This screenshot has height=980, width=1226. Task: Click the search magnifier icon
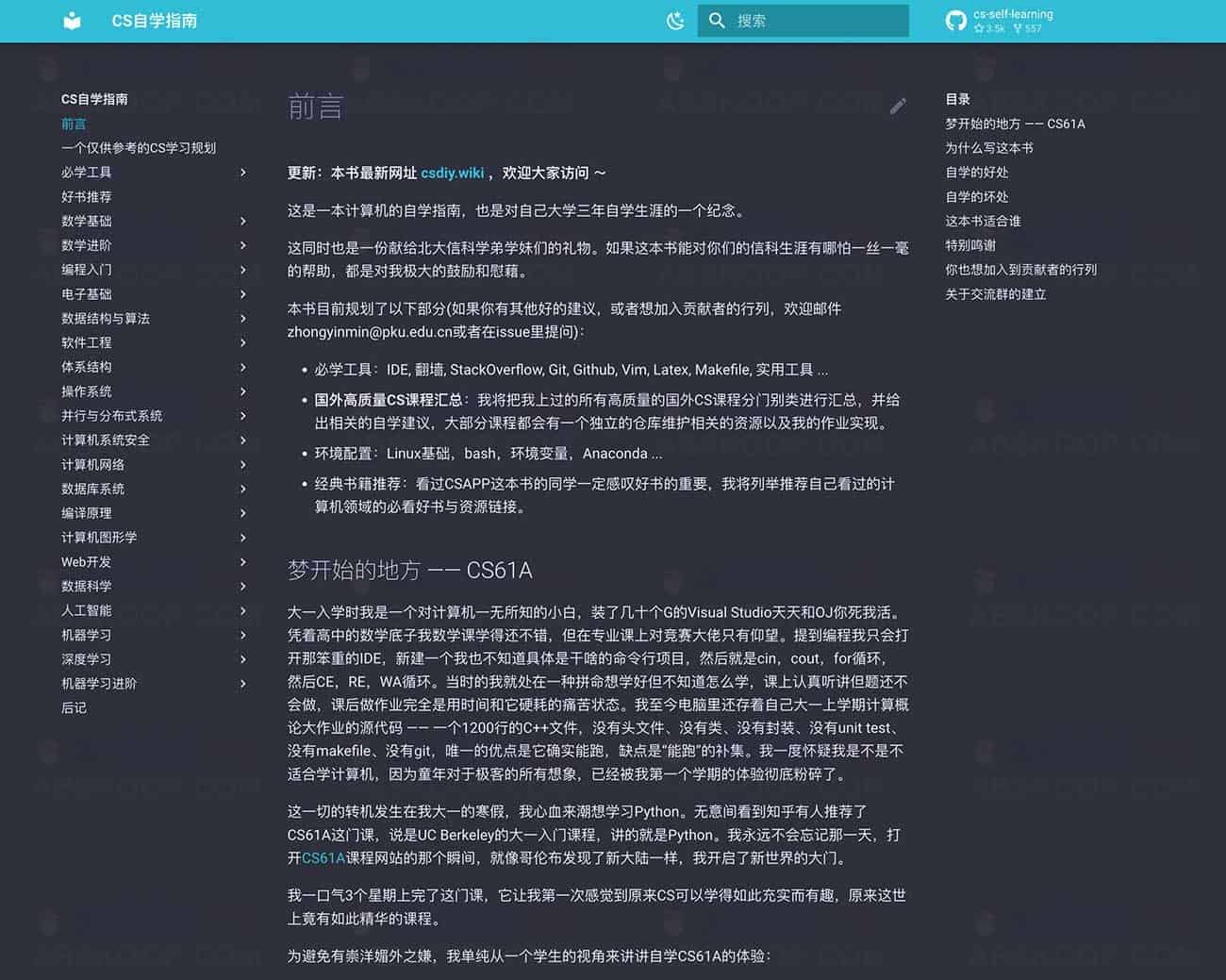(717, 21)
